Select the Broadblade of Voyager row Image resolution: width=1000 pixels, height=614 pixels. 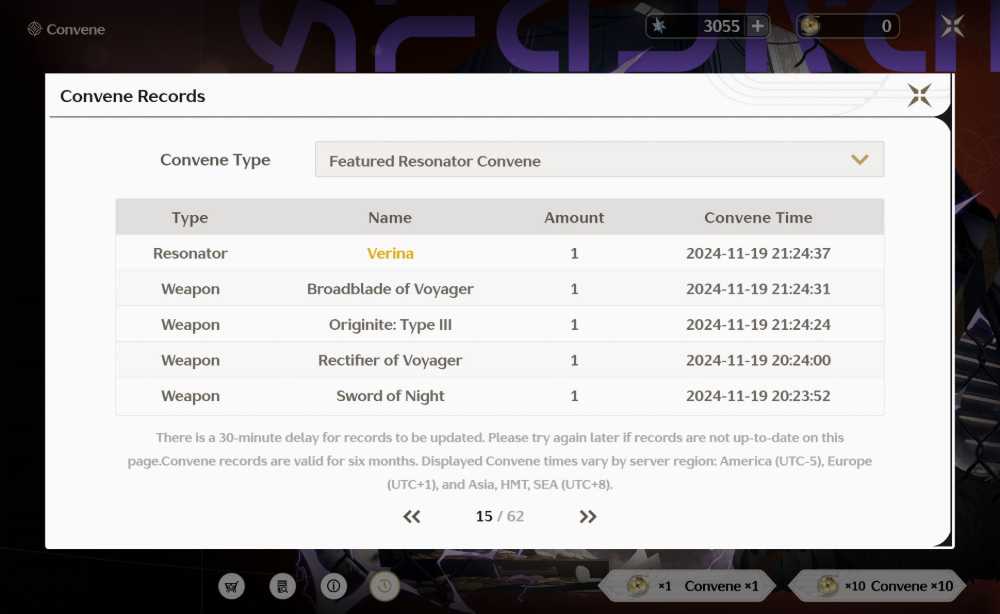pyautogui.click(x=500, y=289)
